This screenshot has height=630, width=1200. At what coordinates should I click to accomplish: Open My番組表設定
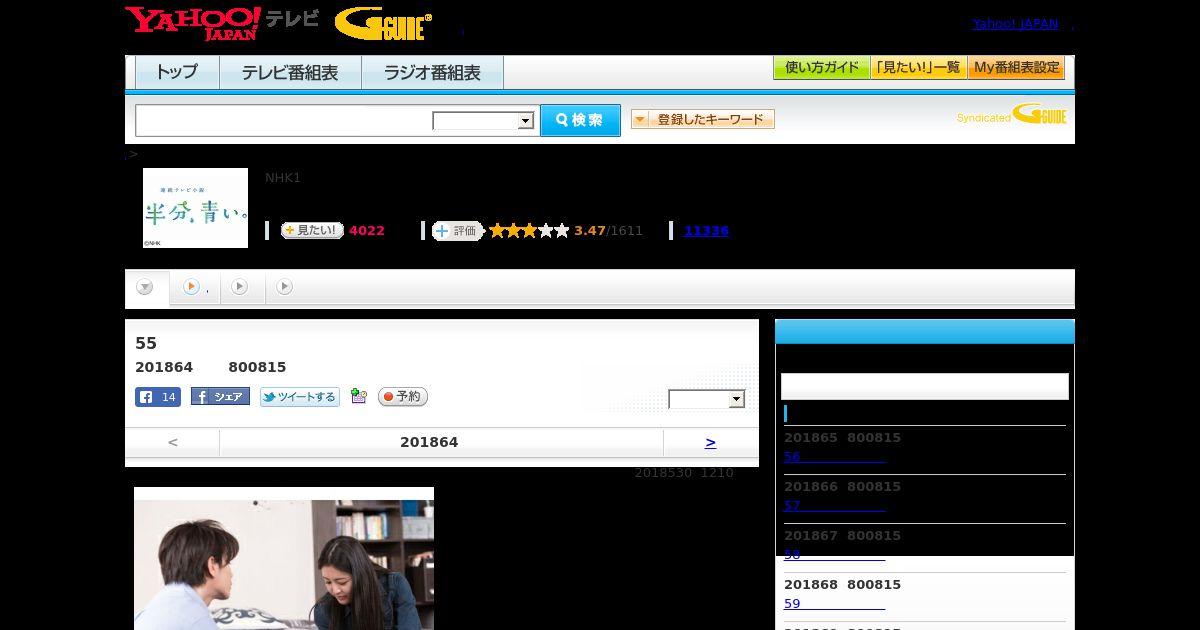1016,68
